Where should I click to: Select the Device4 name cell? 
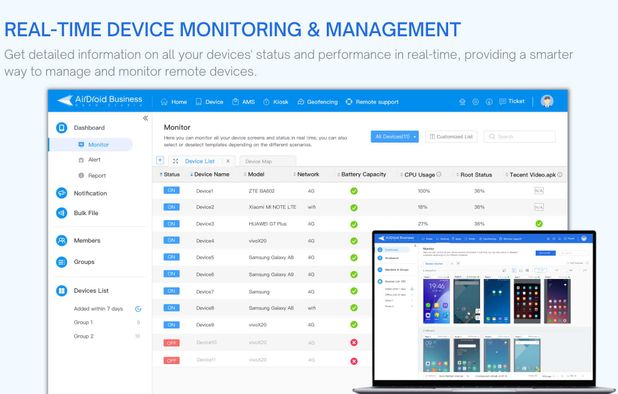tap(205, 240)
